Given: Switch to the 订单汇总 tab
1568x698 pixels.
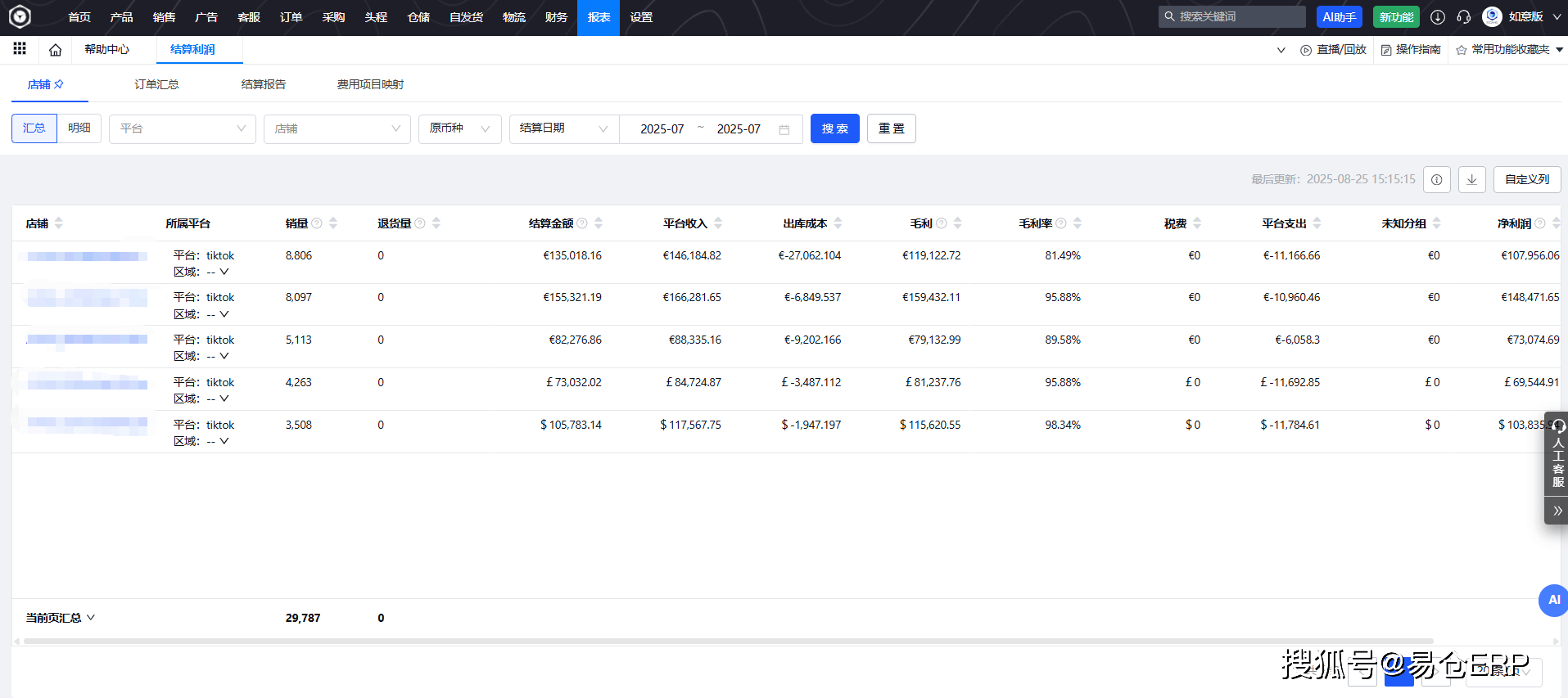Looking at the screenshot, I should pos(156,84).
